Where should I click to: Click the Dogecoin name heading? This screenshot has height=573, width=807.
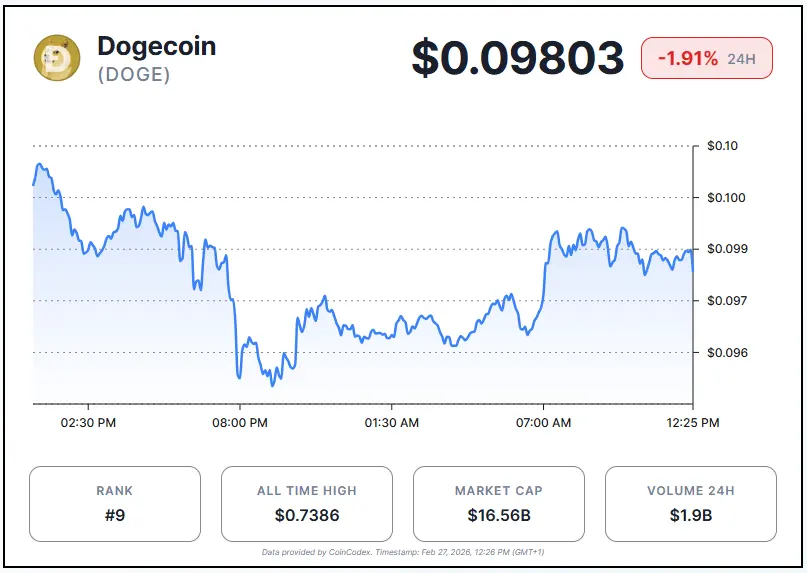click(156, 46)
